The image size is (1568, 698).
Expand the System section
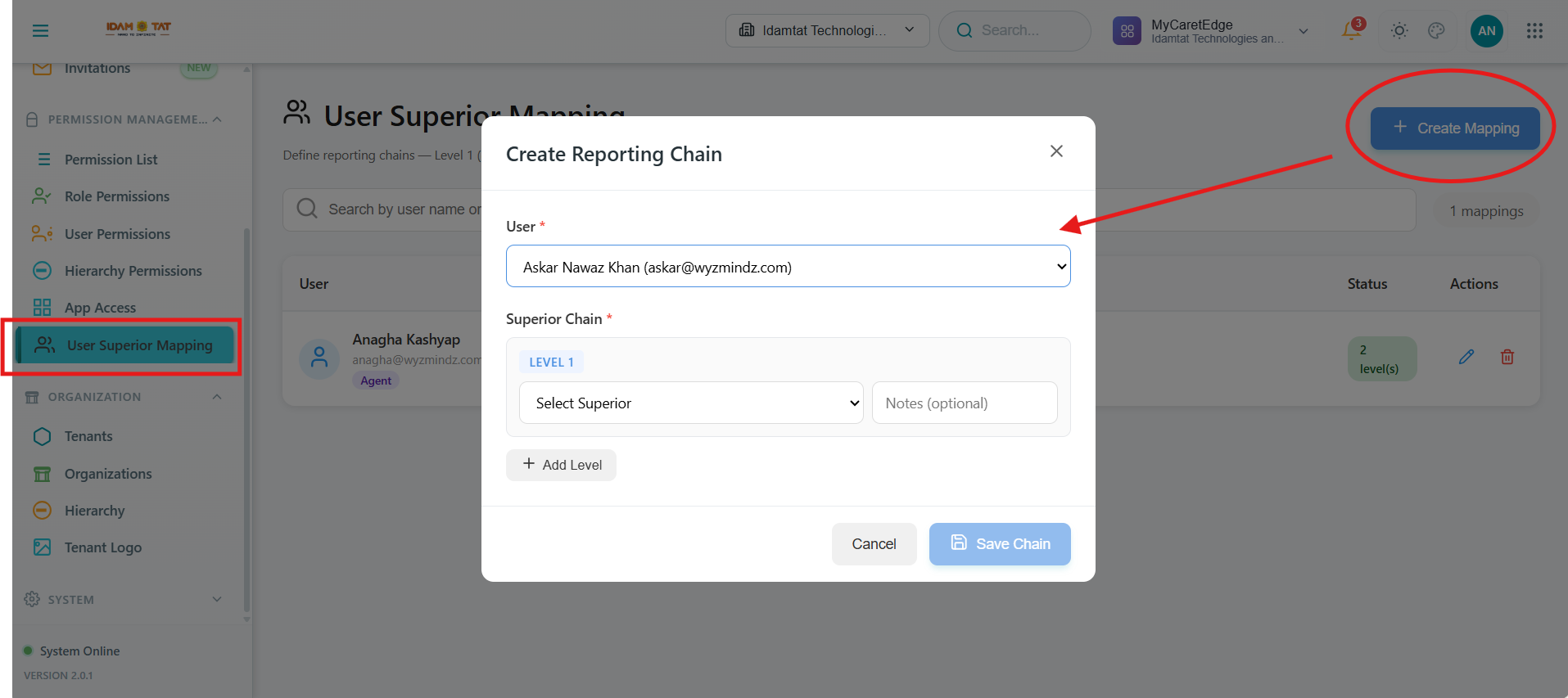(217, 599)
